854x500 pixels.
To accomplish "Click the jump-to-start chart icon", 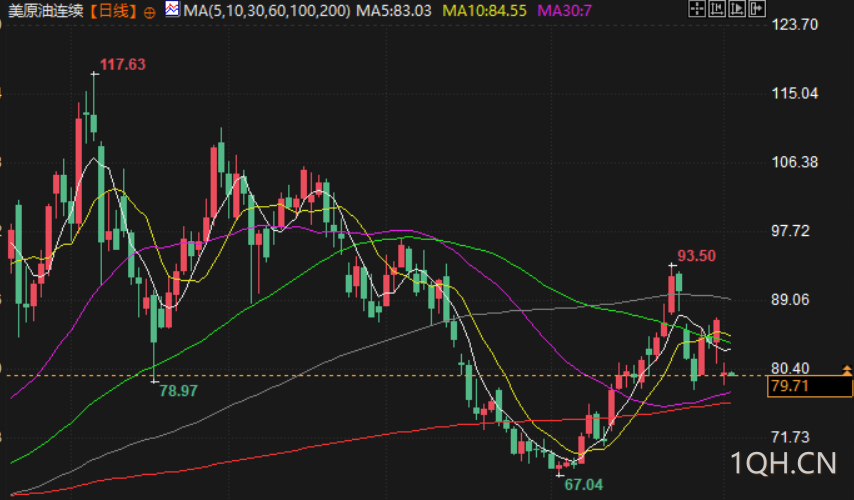I will point(717,8).
